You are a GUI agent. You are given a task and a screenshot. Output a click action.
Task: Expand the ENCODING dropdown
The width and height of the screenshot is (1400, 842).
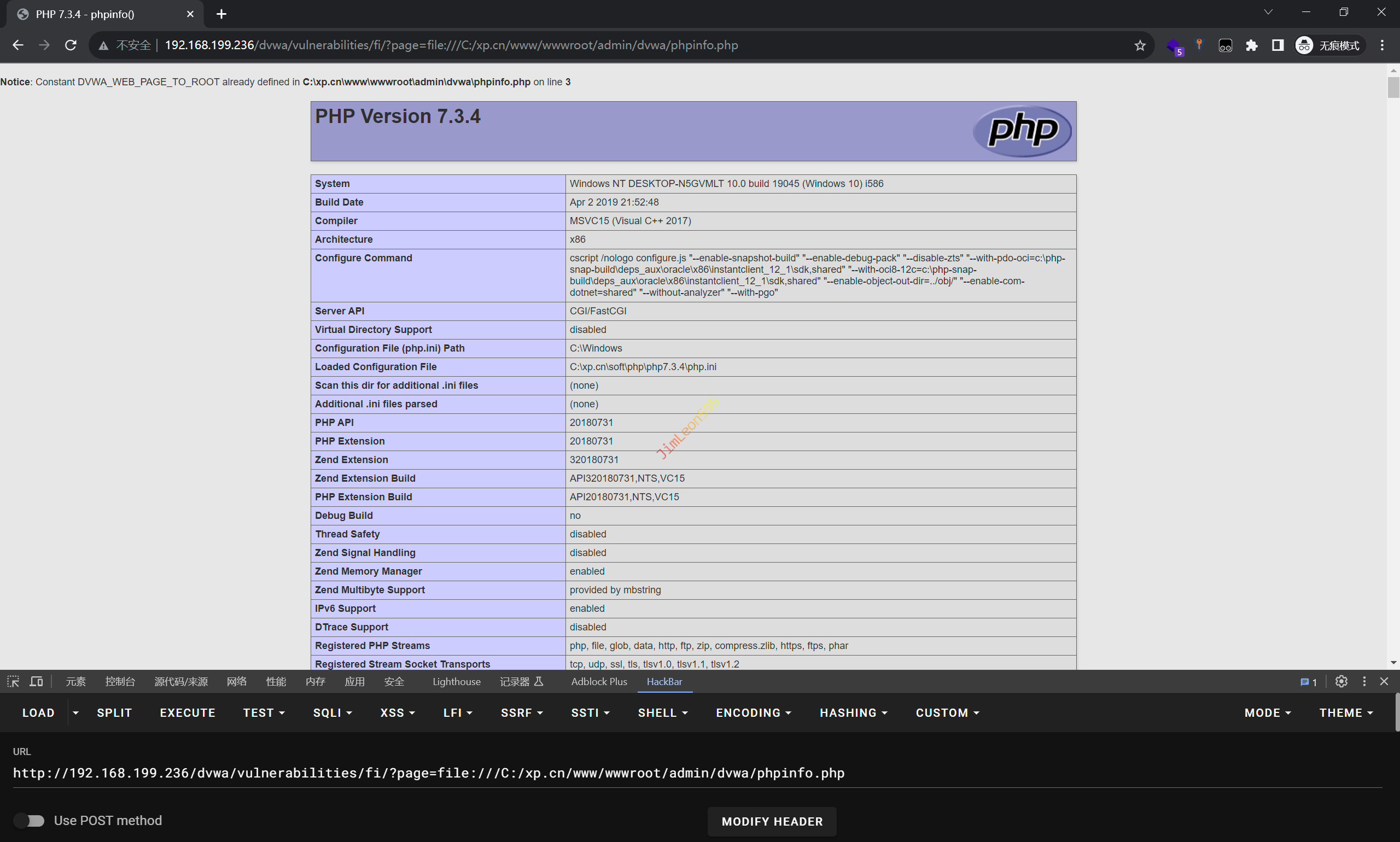click(x=753, y=712)
